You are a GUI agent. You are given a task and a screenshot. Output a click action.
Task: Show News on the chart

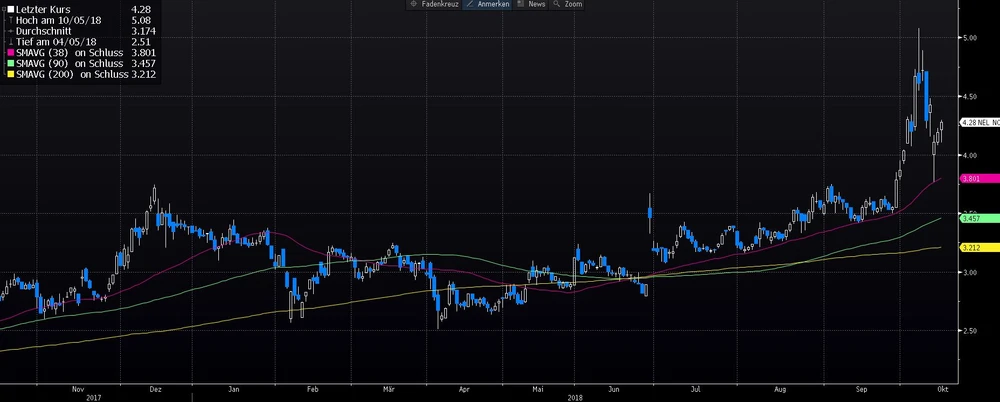[x=531, y=5]
